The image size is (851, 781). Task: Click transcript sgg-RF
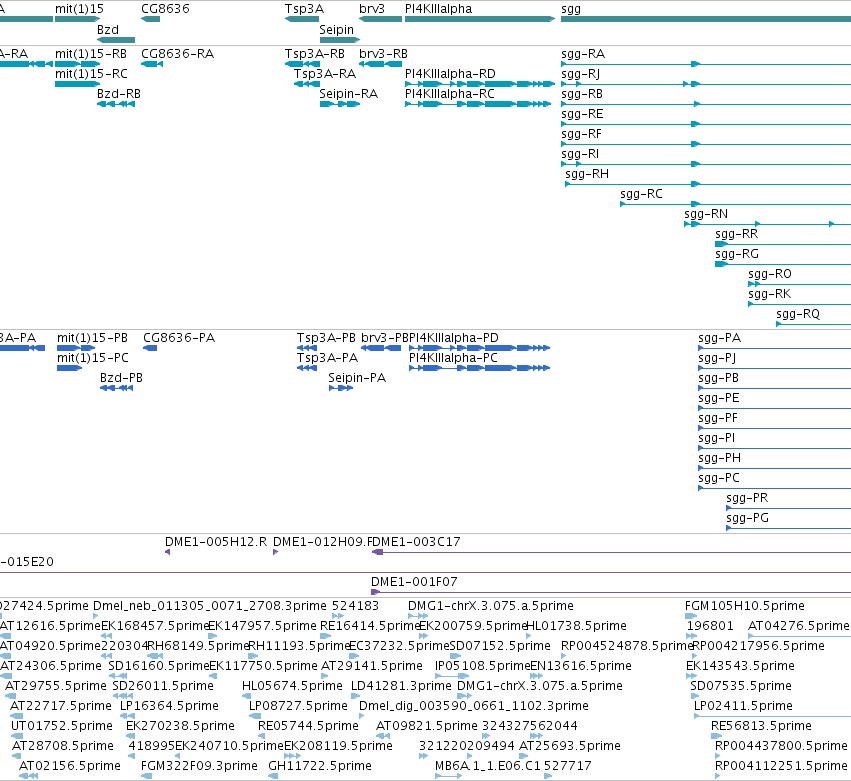point(706,144)
